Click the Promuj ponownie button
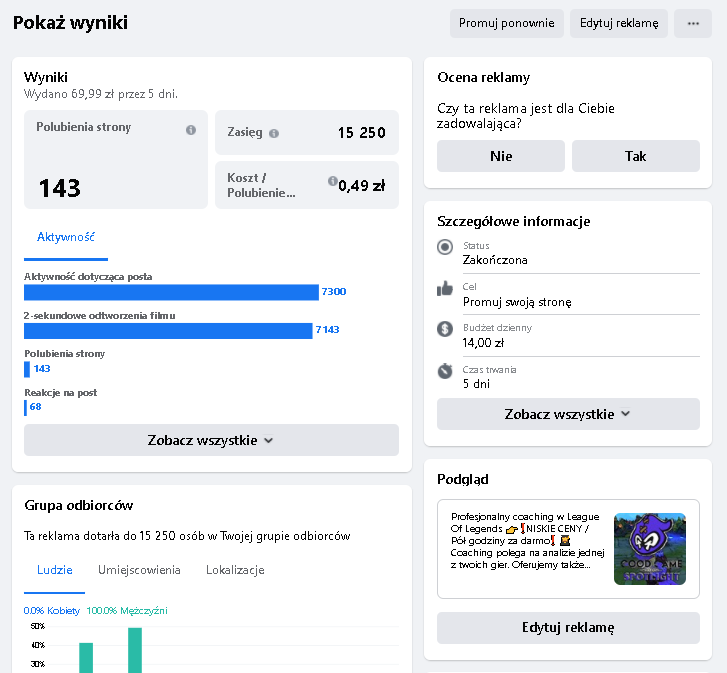 click(507, 24)
